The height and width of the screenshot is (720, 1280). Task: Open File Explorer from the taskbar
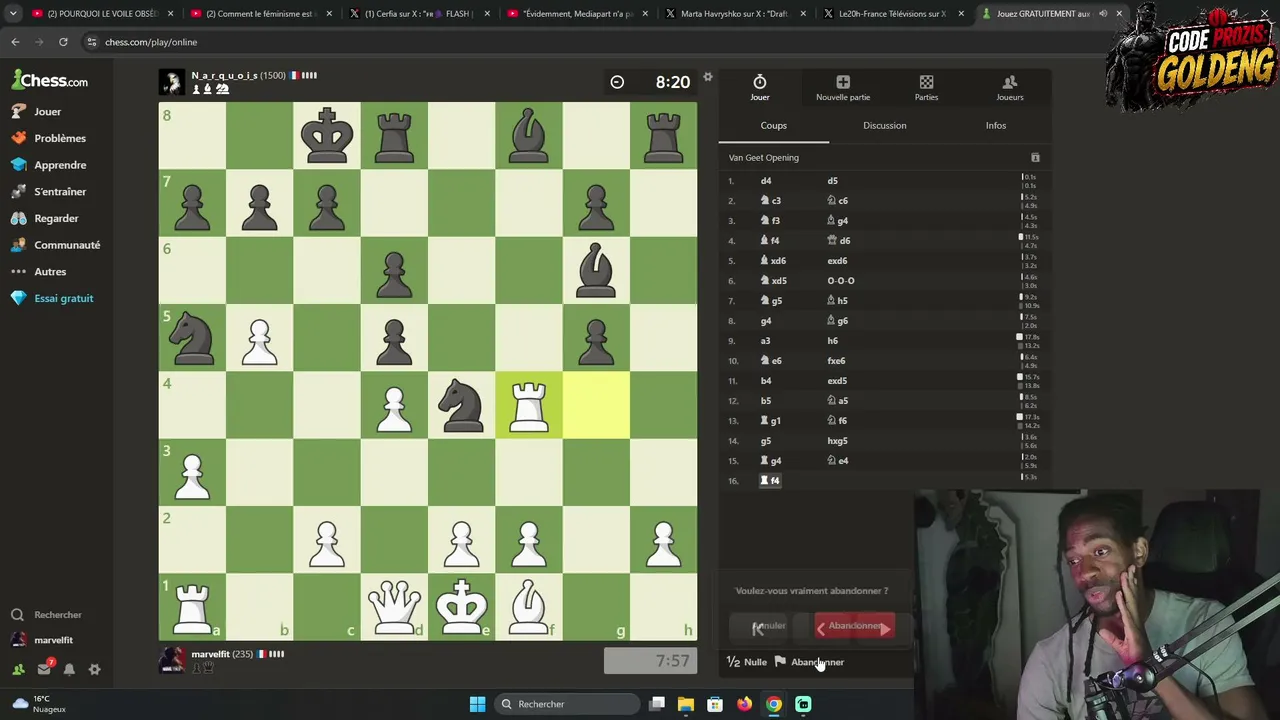pos(686,704)
